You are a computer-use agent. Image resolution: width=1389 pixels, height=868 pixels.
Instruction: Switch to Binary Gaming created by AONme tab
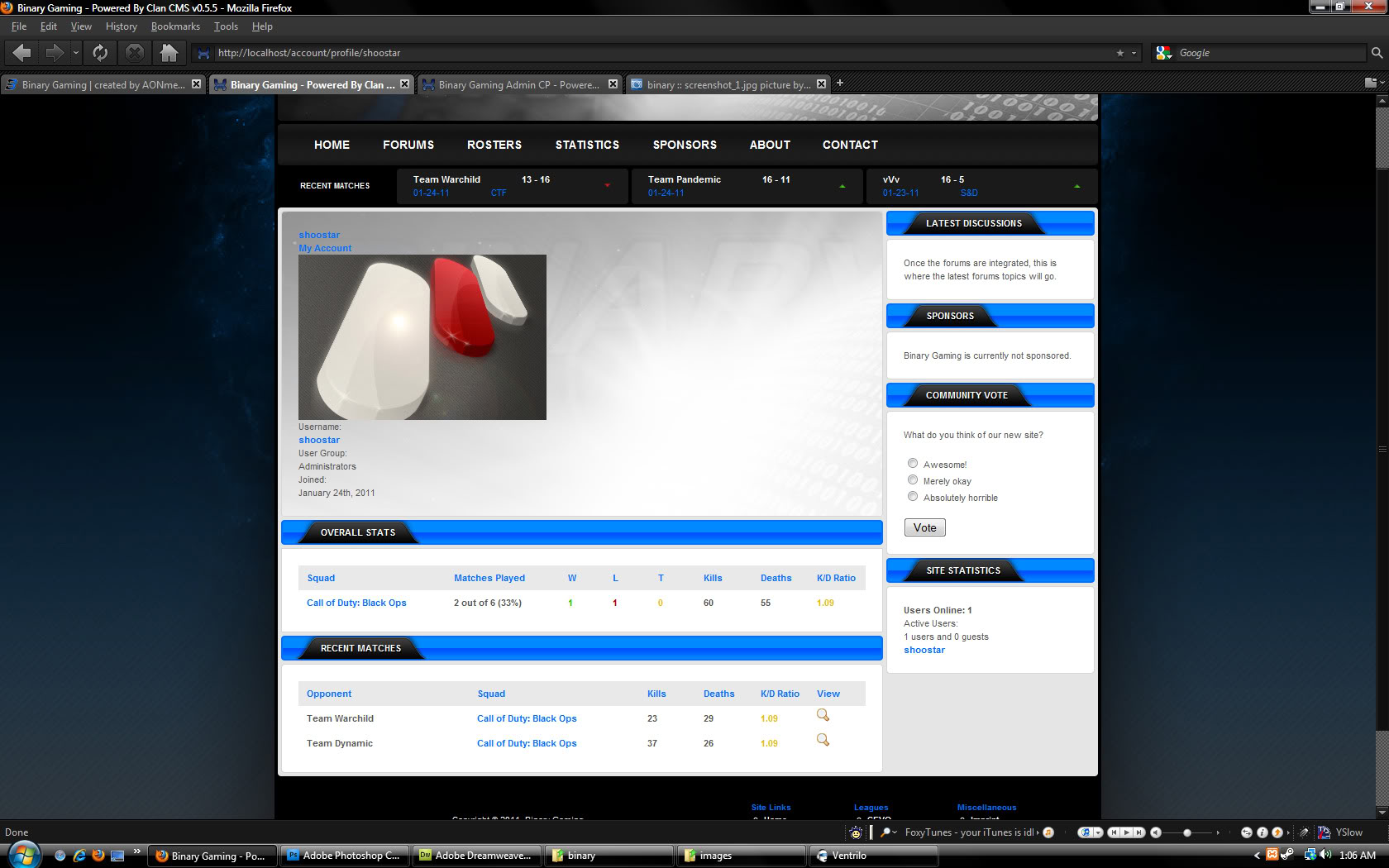103,84
